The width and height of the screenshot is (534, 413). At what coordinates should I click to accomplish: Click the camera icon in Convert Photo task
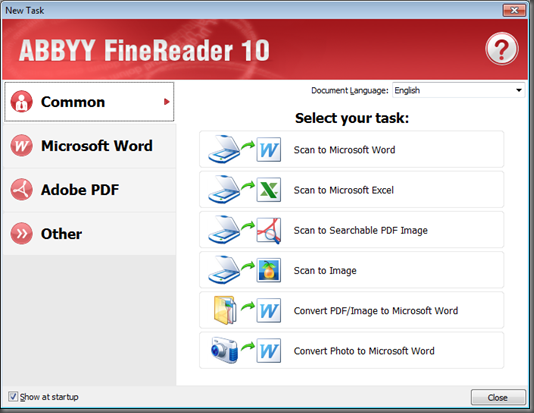[224, 350]
